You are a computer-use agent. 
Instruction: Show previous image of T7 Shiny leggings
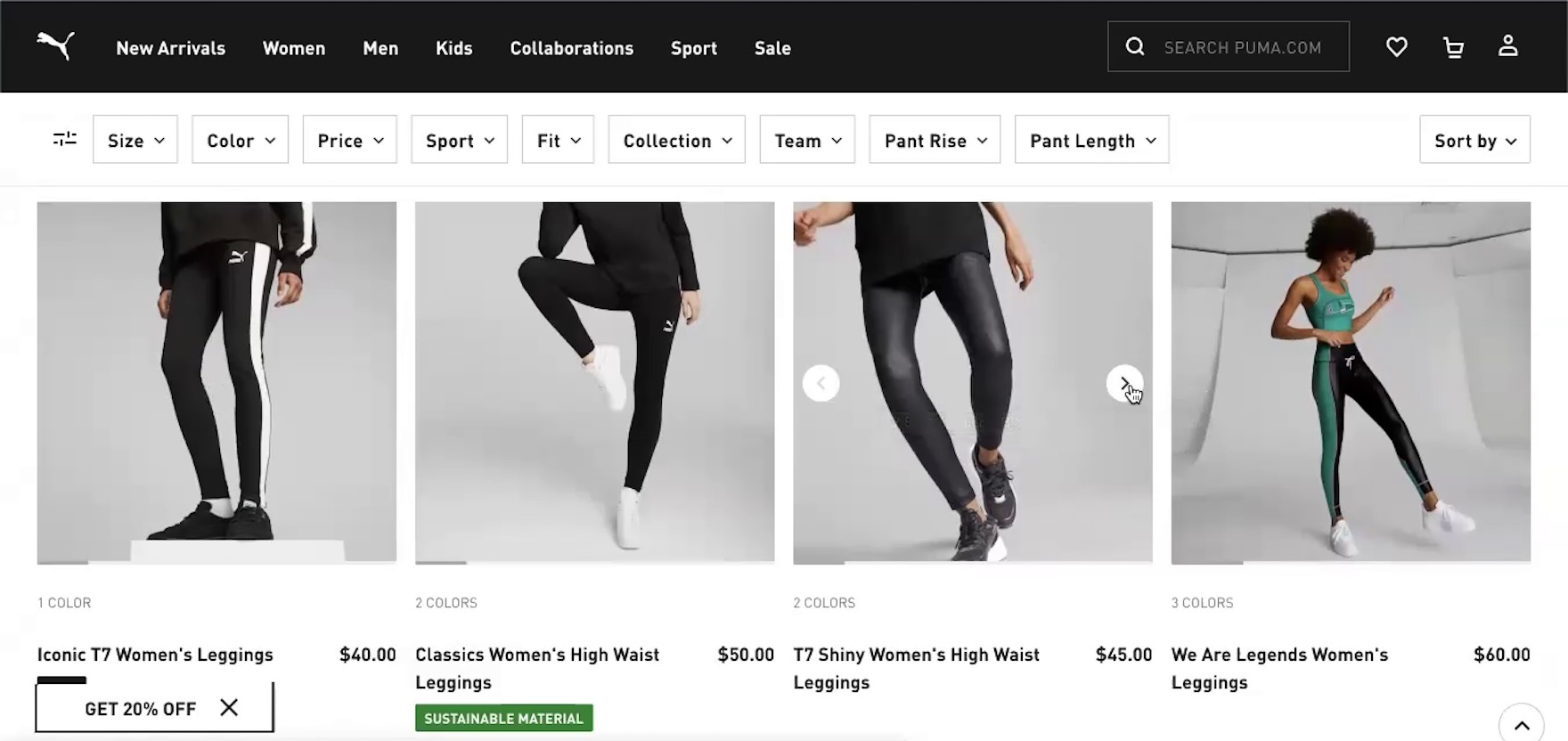pos(821,383)
